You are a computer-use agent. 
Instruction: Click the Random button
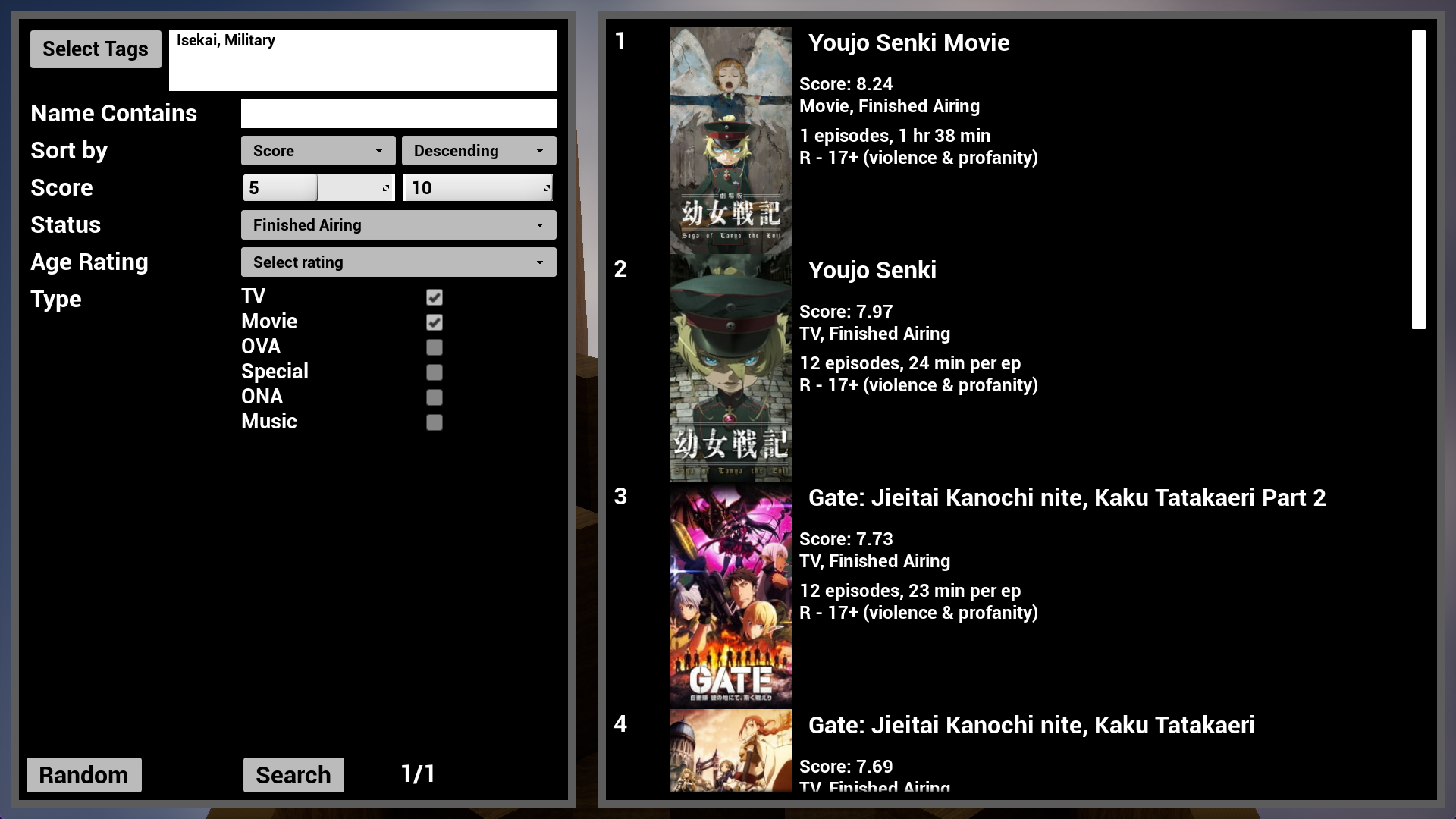tap(84, 774)
